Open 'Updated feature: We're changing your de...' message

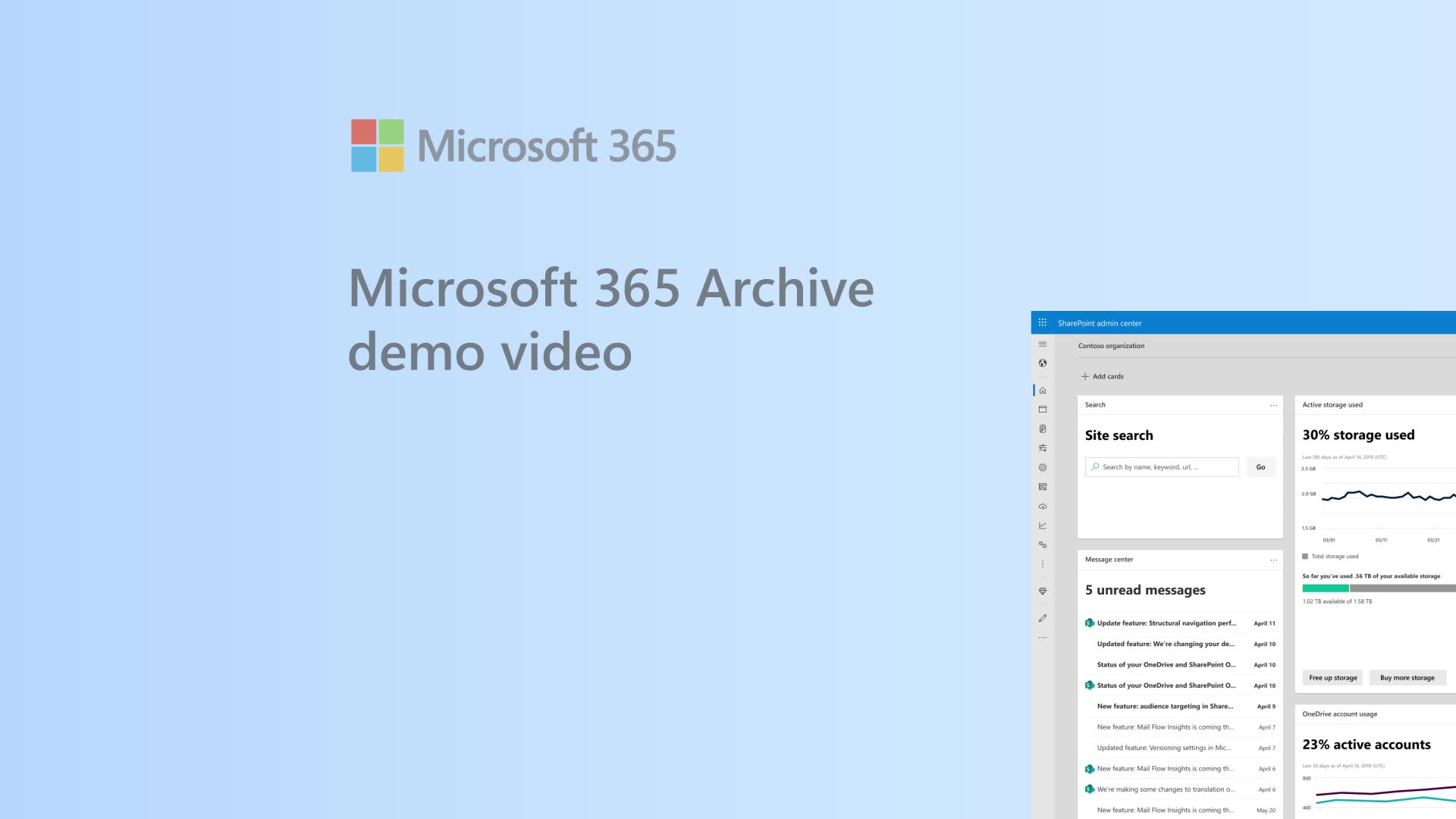tap(1180, 644)
